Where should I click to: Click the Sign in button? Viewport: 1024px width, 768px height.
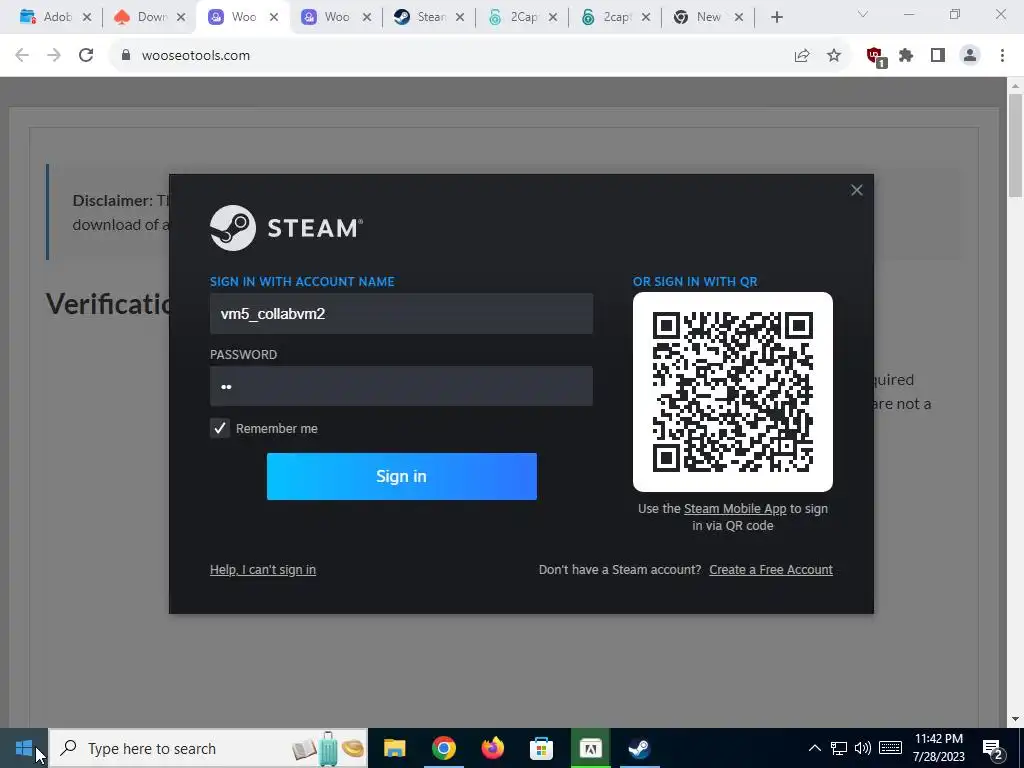point(402,476)
